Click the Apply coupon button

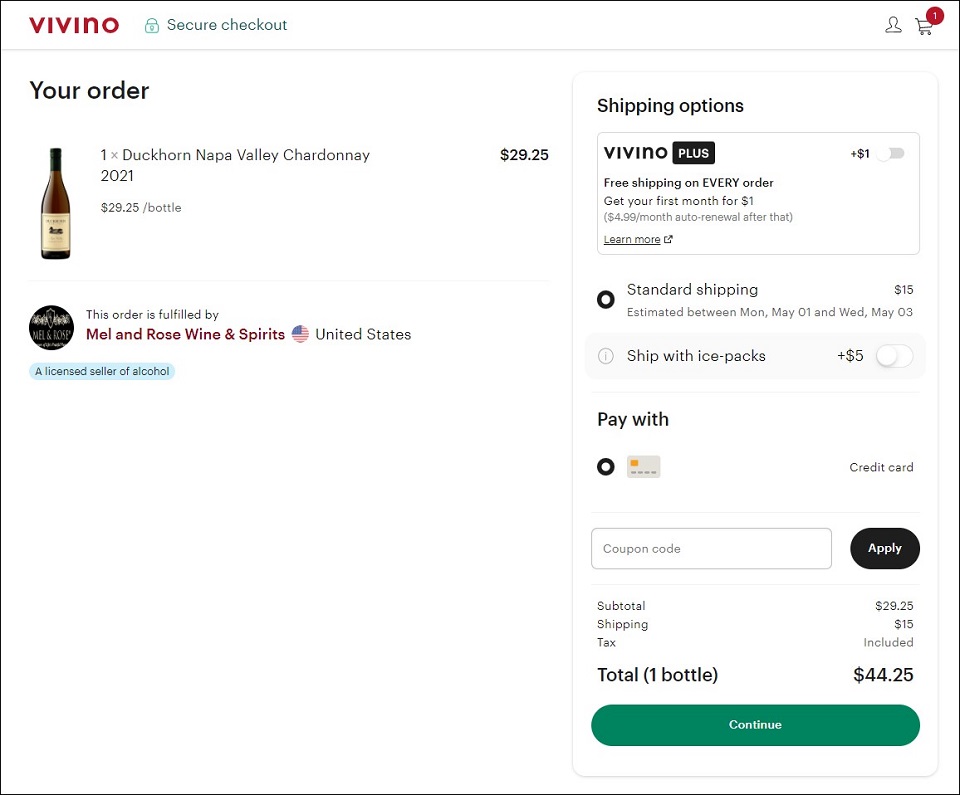[x=885, y=548]
